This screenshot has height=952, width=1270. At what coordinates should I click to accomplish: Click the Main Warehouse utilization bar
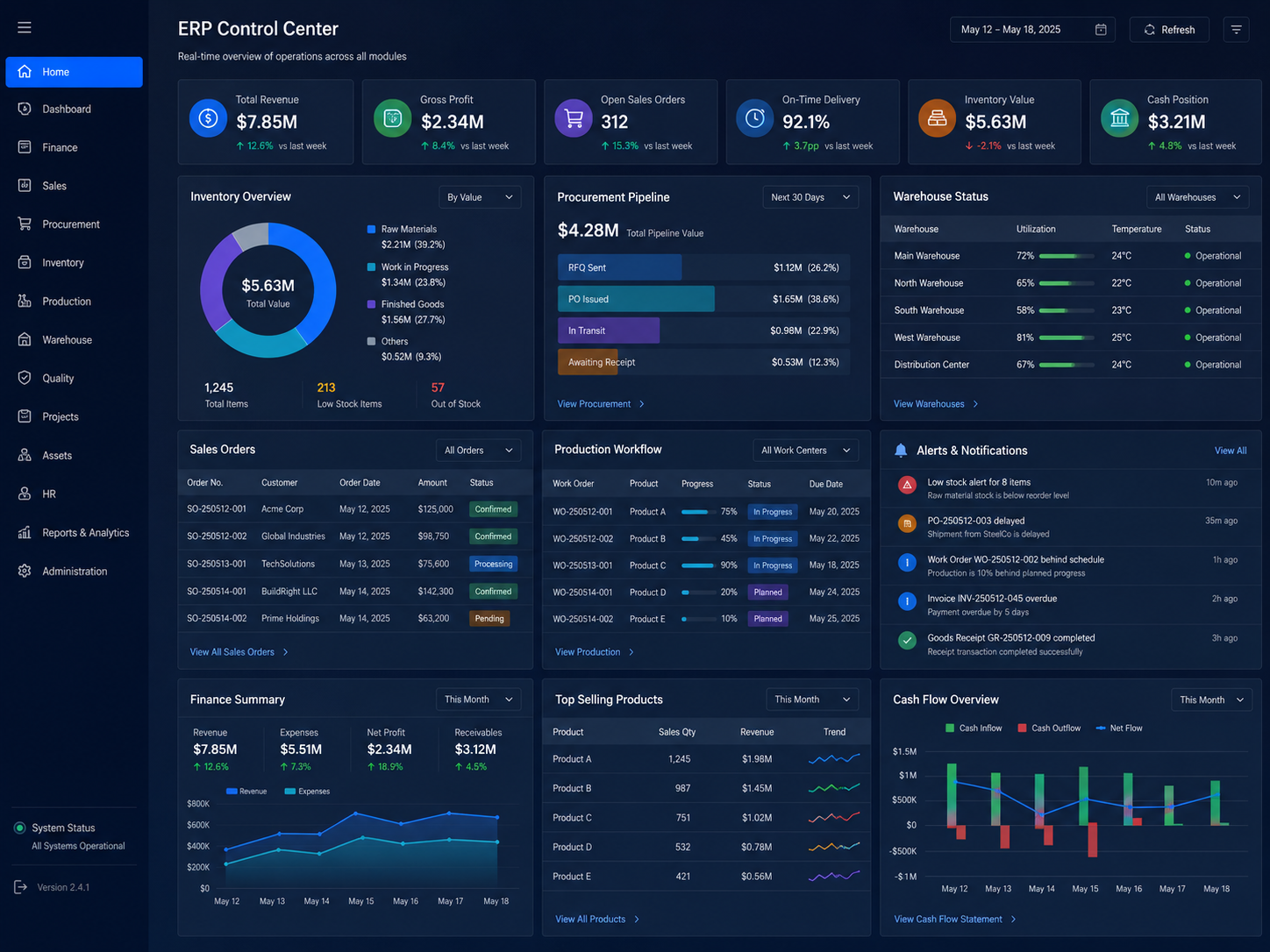(1067, 256)
